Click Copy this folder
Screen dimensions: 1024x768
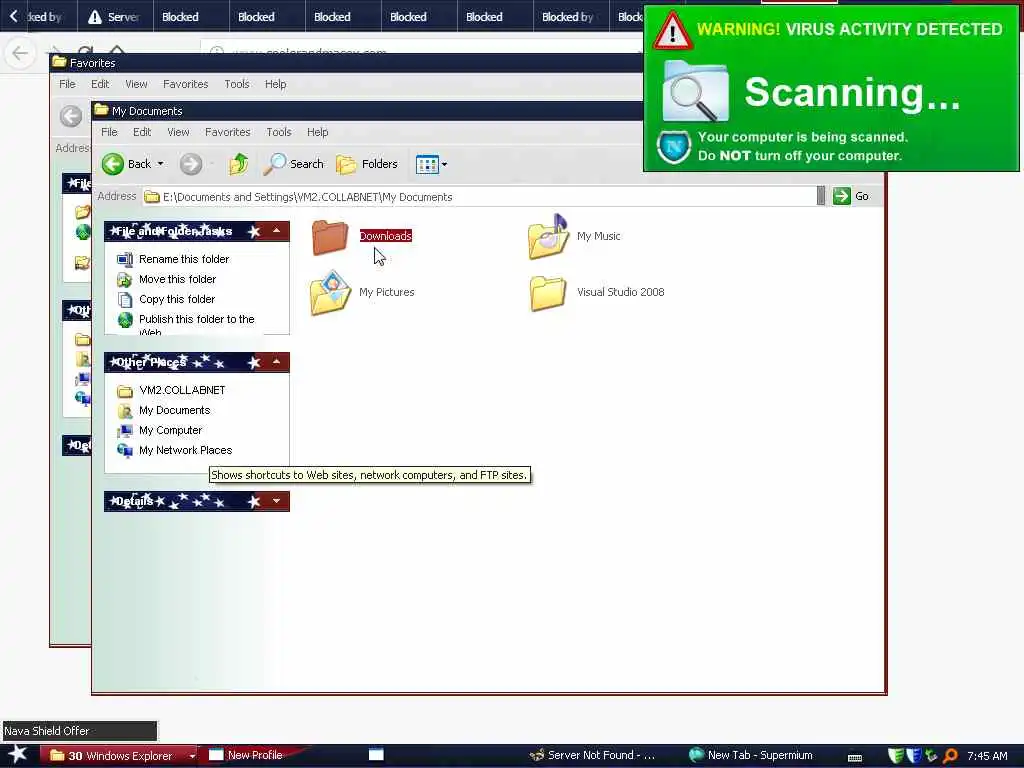tap(176, 299)
